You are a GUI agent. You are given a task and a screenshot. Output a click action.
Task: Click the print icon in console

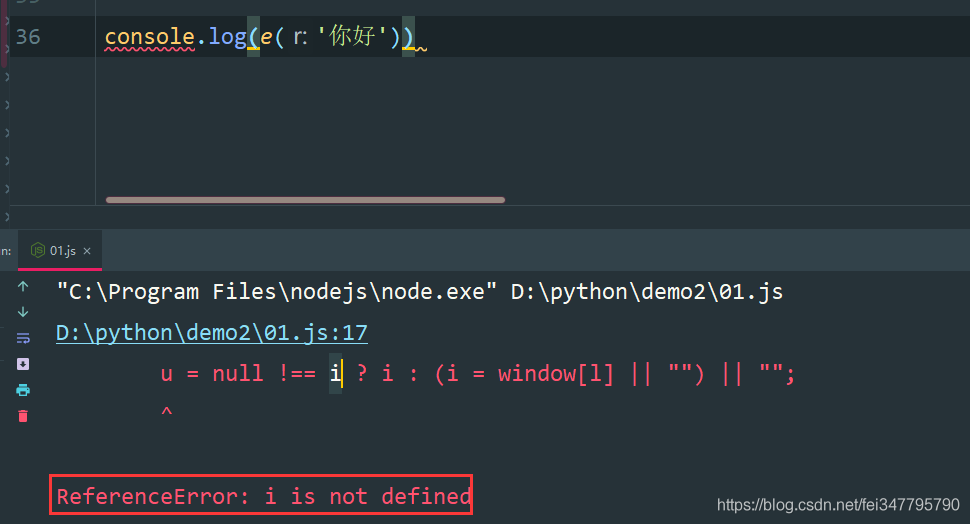(23, 390)
